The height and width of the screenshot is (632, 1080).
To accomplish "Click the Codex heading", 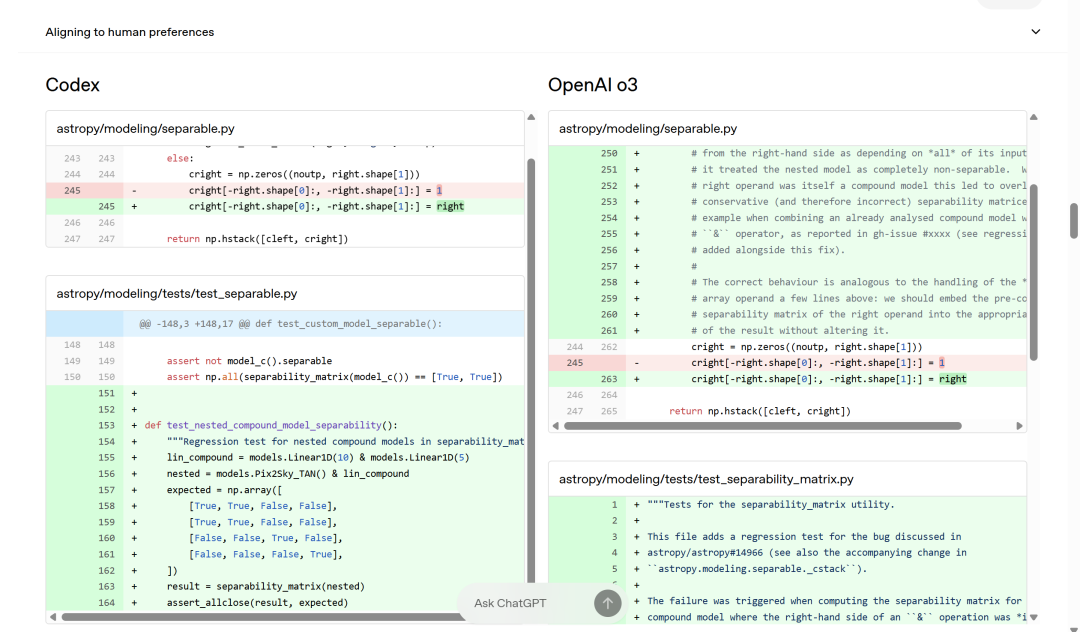I will click(72, 85).
